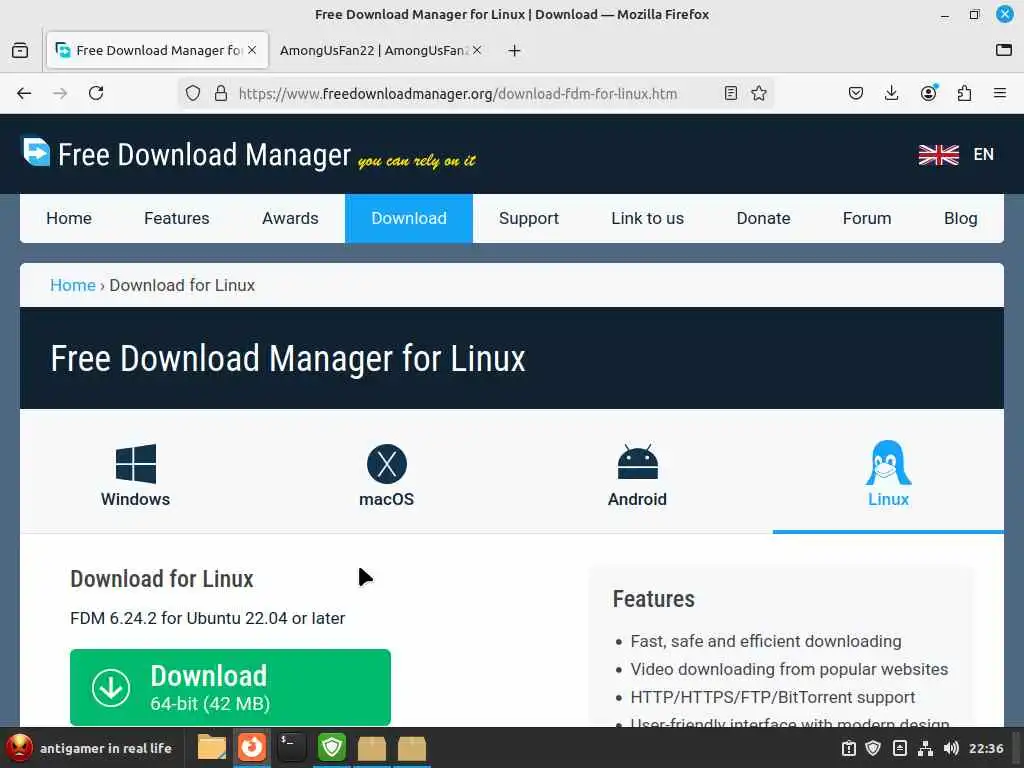Click the Free Download Manager logo icon

click(37, 152)
